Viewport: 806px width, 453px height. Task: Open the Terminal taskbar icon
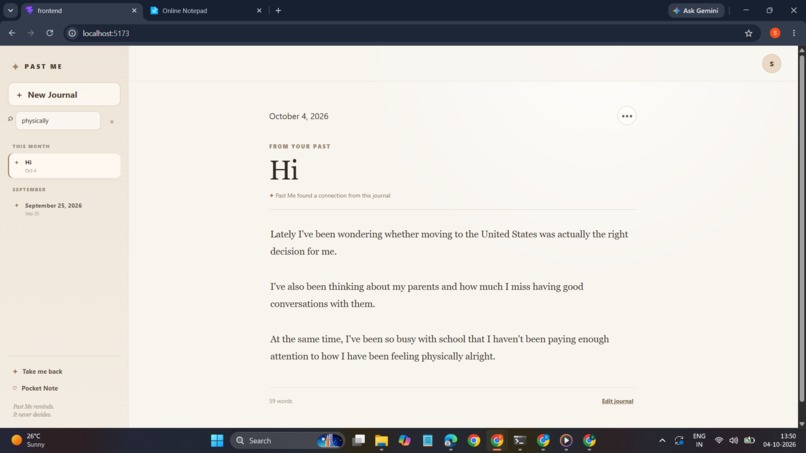coord(520,441)
